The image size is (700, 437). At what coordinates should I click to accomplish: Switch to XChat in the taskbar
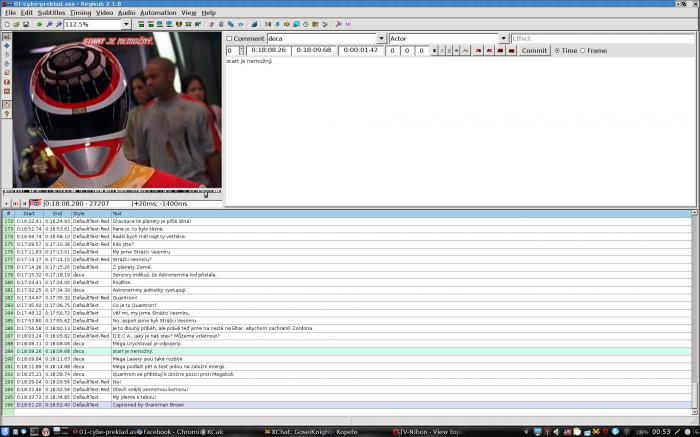click(298, 432)
